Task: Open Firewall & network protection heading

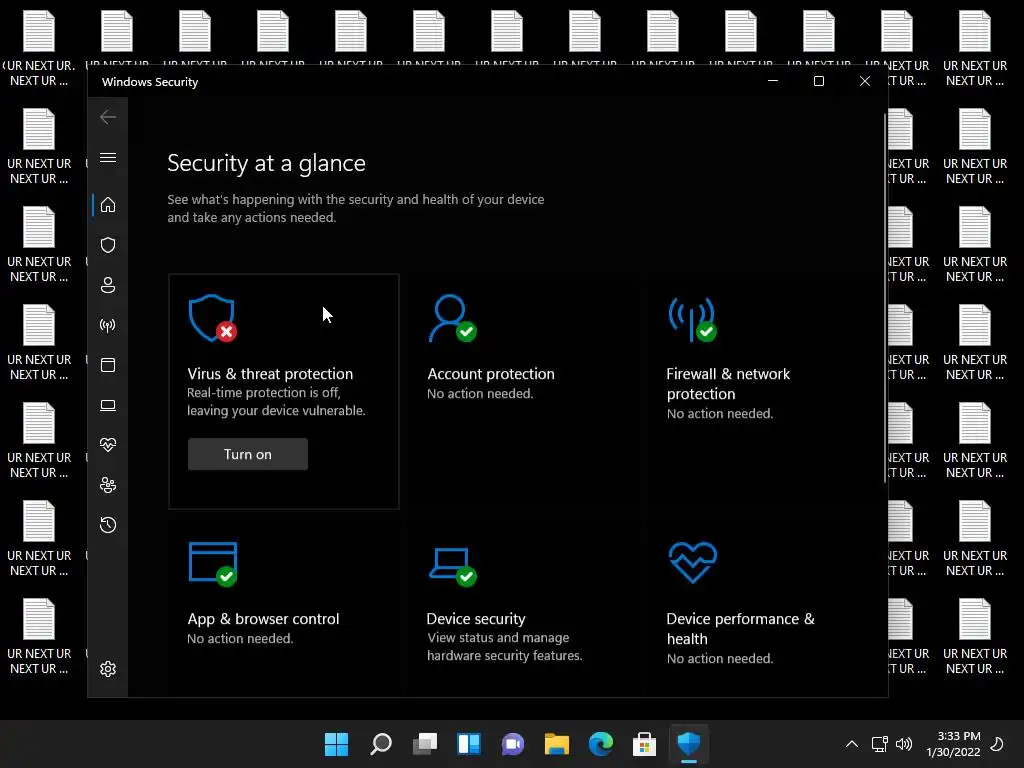Action: [x=728, y=384]
